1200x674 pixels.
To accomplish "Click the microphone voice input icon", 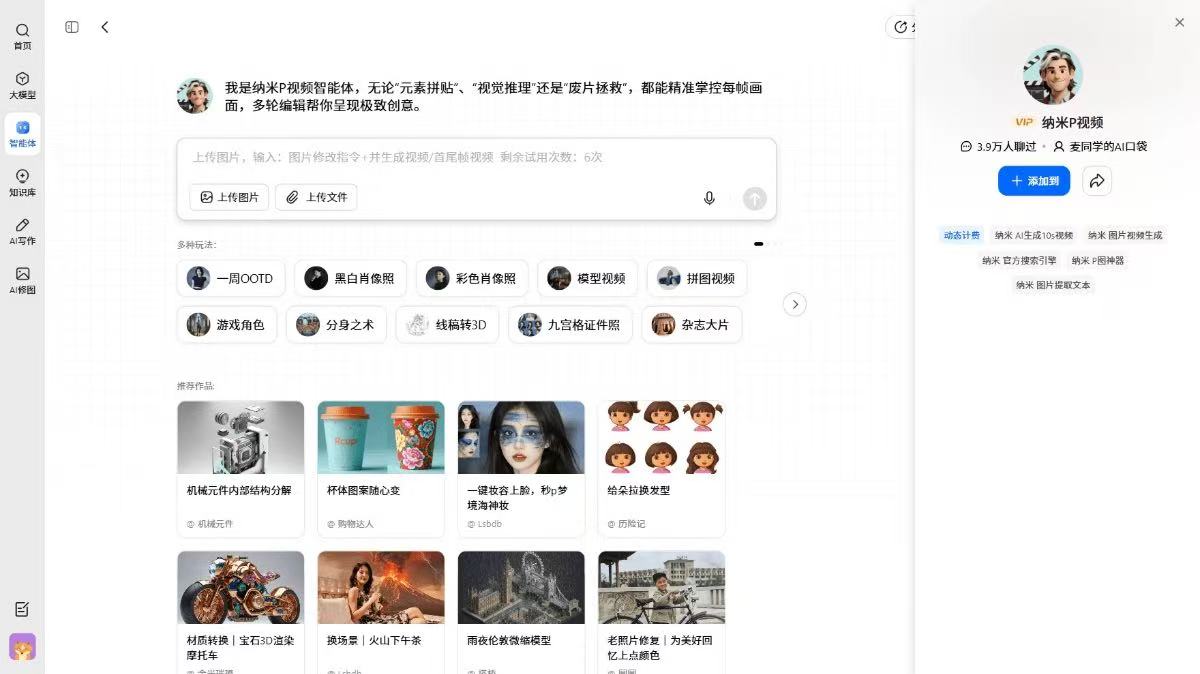I will coord(709,198).
